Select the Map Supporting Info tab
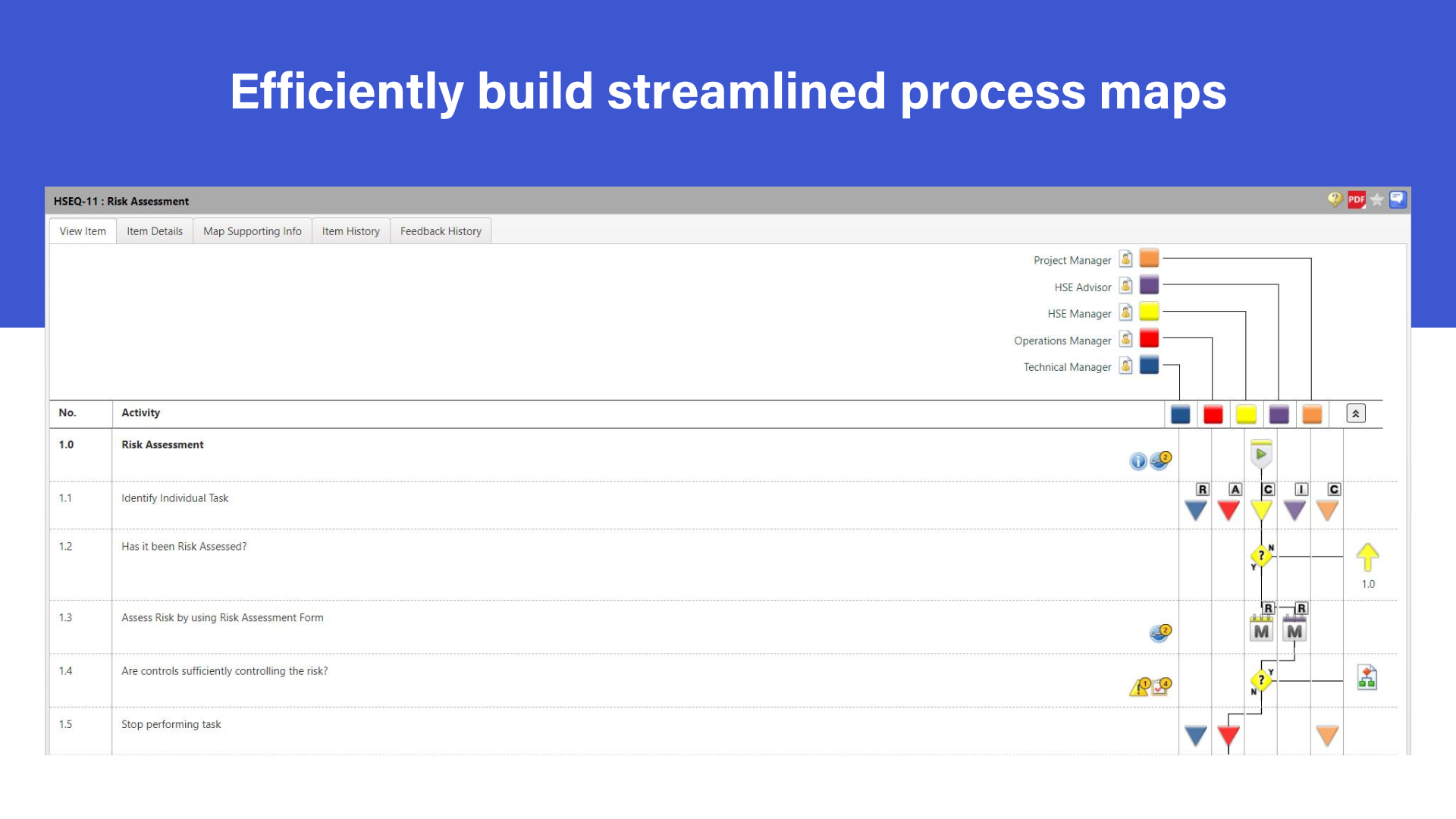 252,231
